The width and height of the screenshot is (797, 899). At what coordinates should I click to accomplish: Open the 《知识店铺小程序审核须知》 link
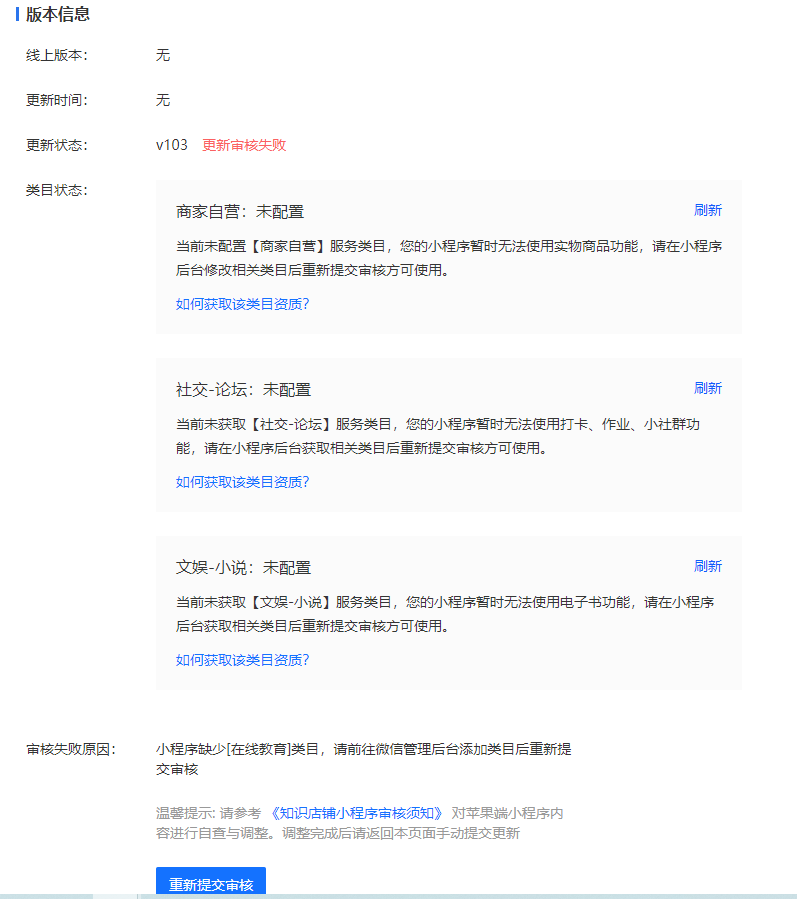[x=356, y=813]
